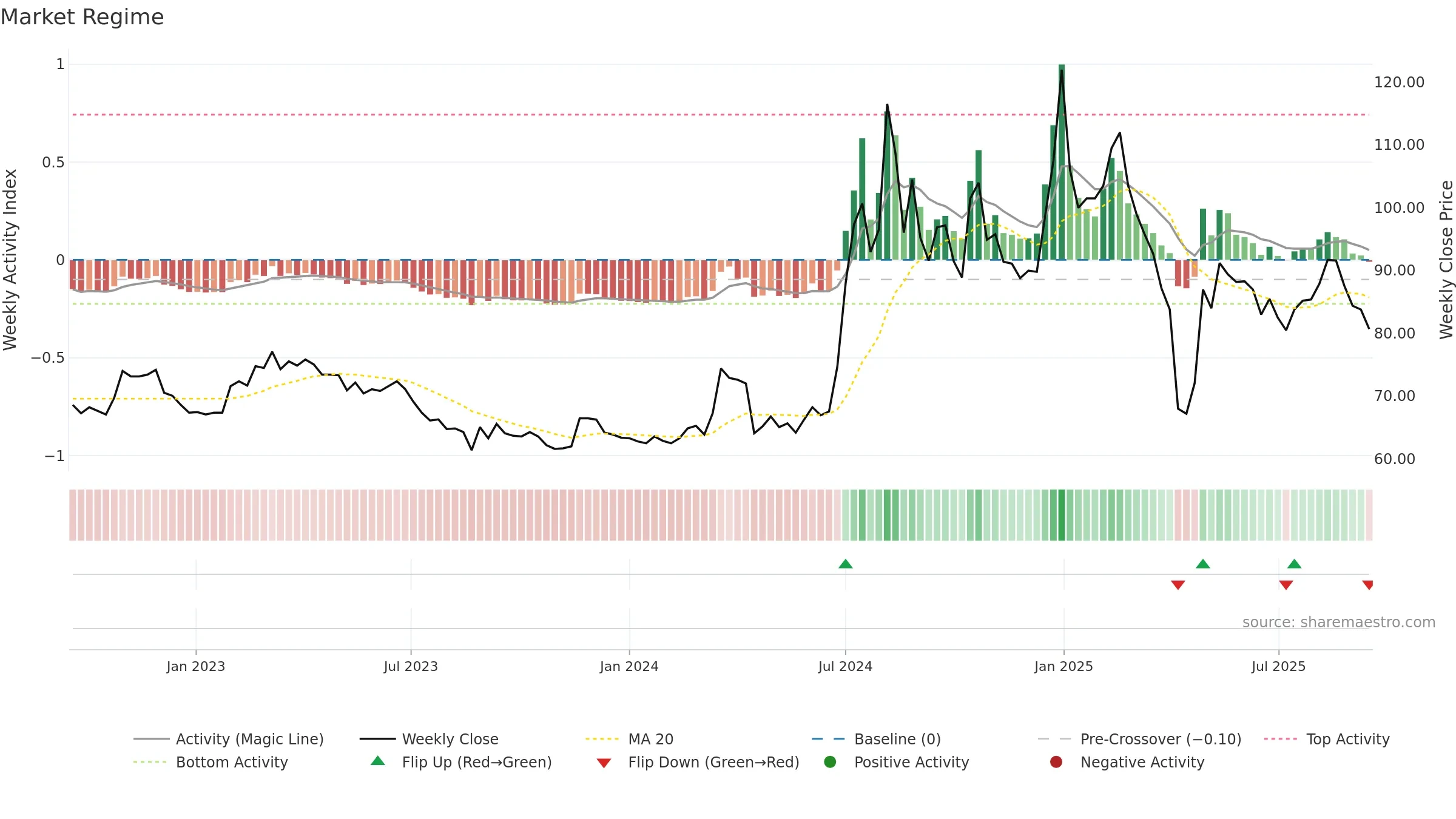
Task: Click the Jan 2024 x-axis label
Action: pos(629,667)
